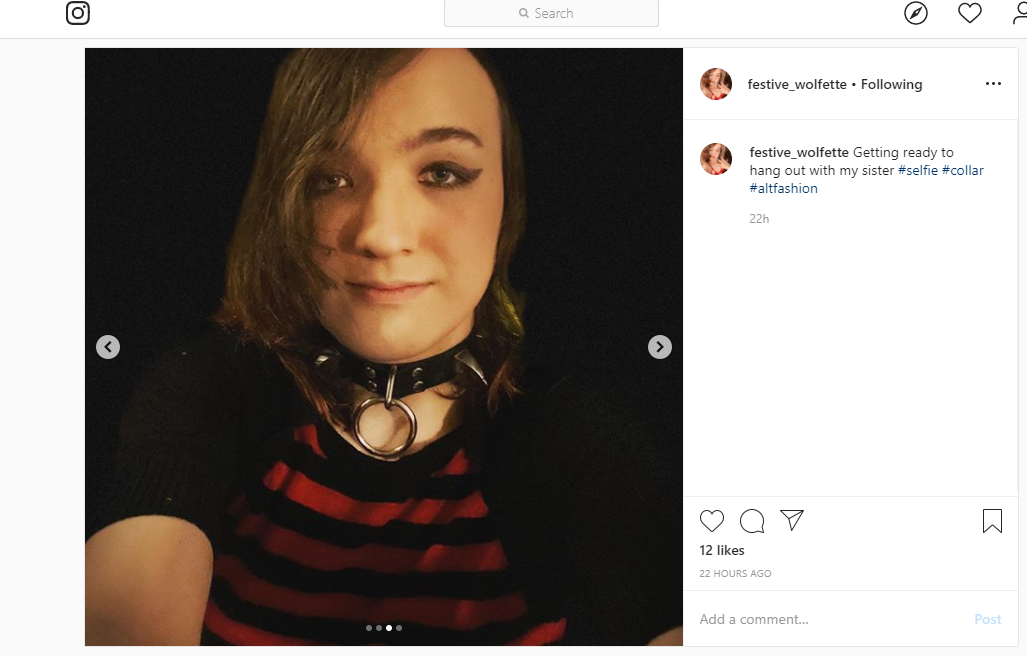Open festive_wolfette profile from post header

tap(797, 84)
